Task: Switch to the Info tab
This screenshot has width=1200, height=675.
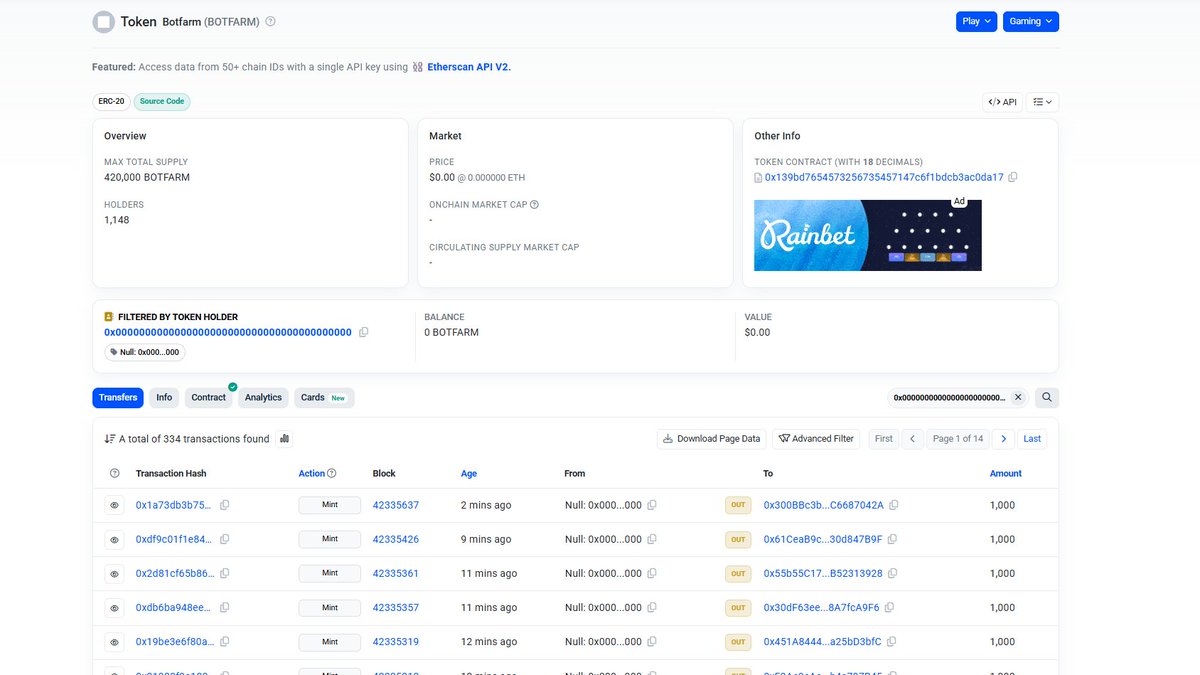Action: 164,397
